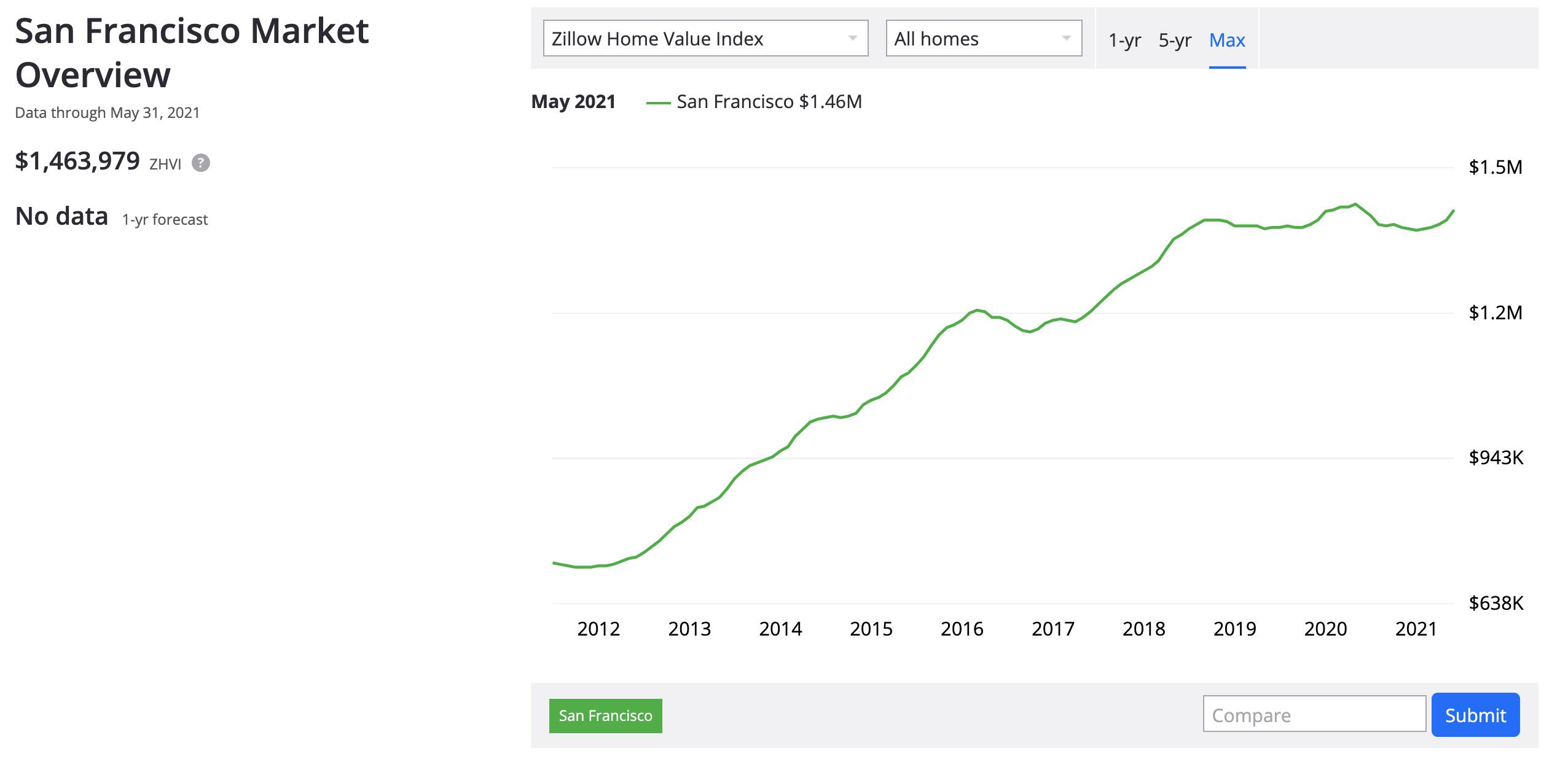The height and width of the screenshot is (759, 1568).
Task: Click the green San Francisco legend line
Action: click(658, 103)
